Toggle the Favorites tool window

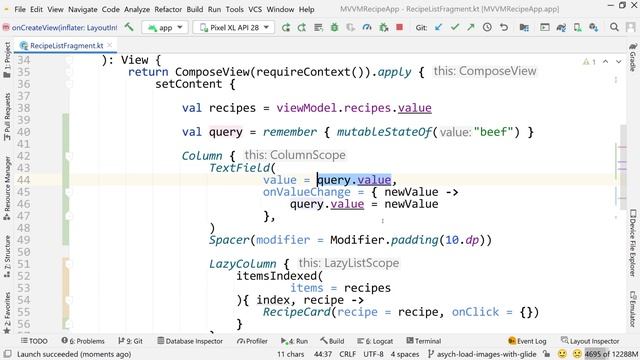tap(7, 312)
